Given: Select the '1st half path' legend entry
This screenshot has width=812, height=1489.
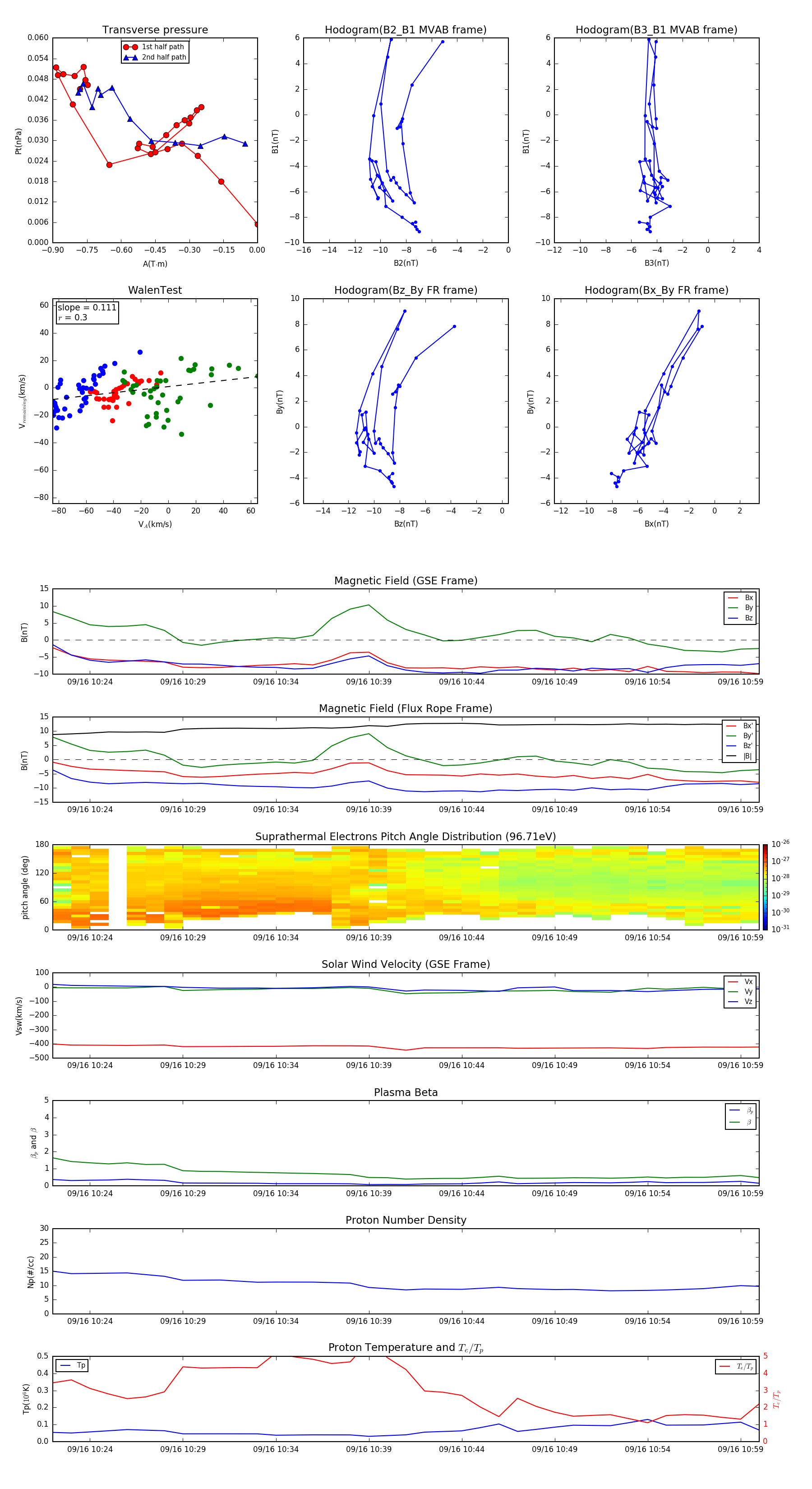Looking at the screenshot, I should point(154,47).
